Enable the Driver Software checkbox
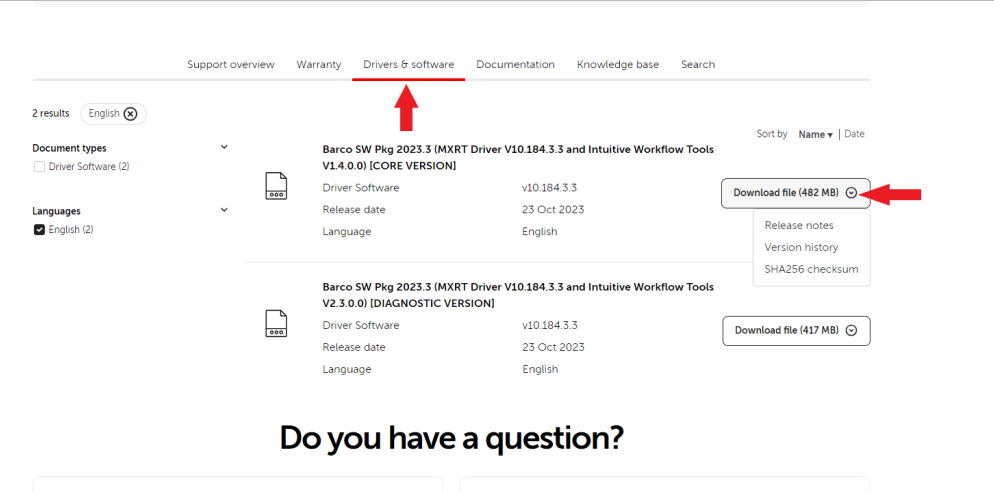 pos(39,167)
